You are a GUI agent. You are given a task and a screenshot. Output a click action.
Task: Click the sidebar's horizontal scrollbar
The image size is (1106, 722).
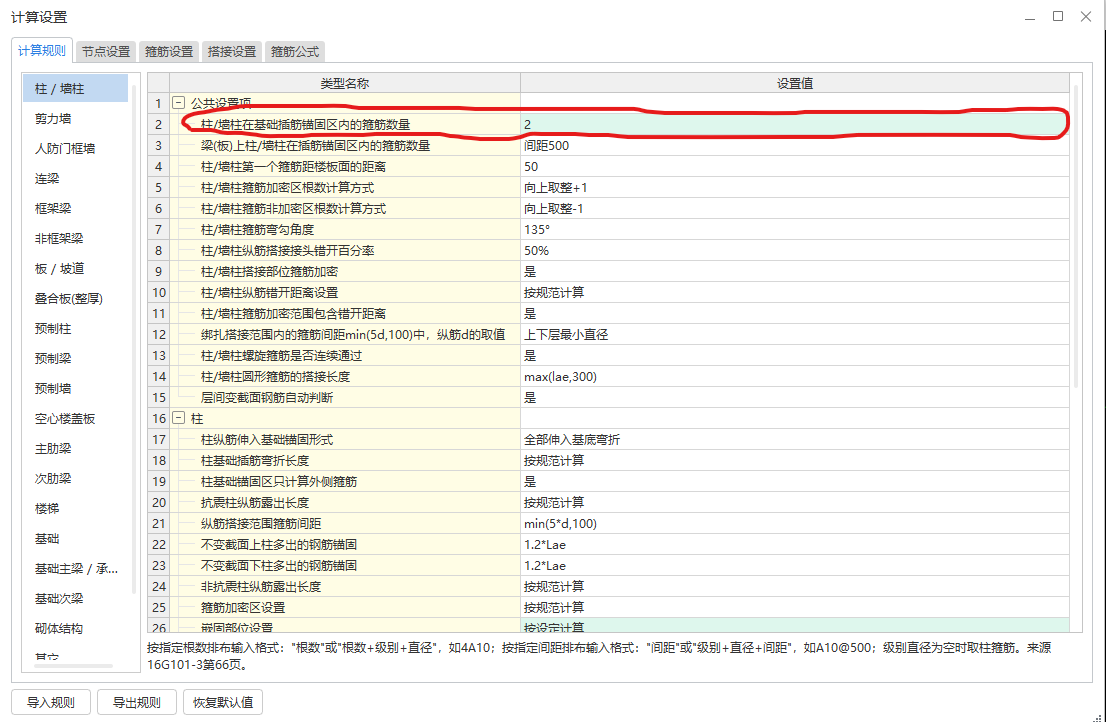point(71,665)
